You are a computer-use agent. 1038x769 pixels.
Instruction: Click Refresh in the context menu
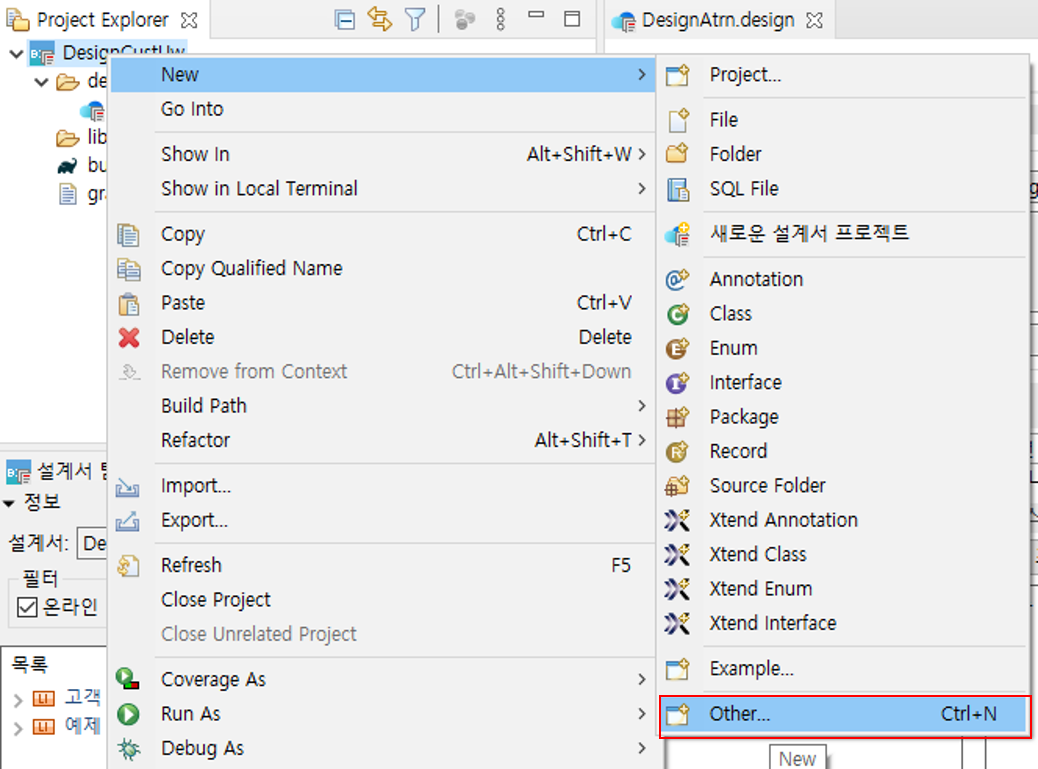click(191, 565)
